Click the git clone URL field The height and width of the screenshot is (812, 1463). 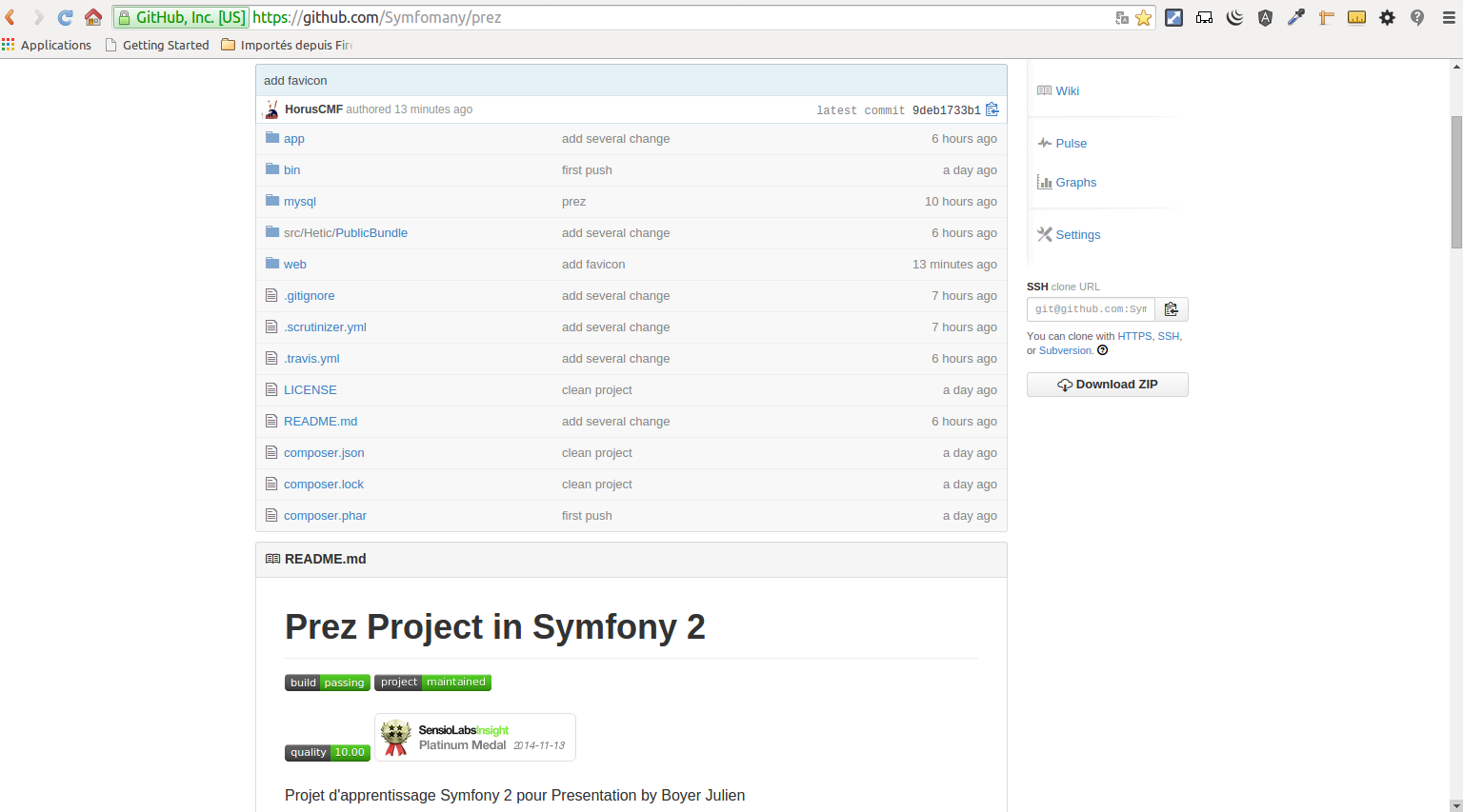(x=1091, y=309)
